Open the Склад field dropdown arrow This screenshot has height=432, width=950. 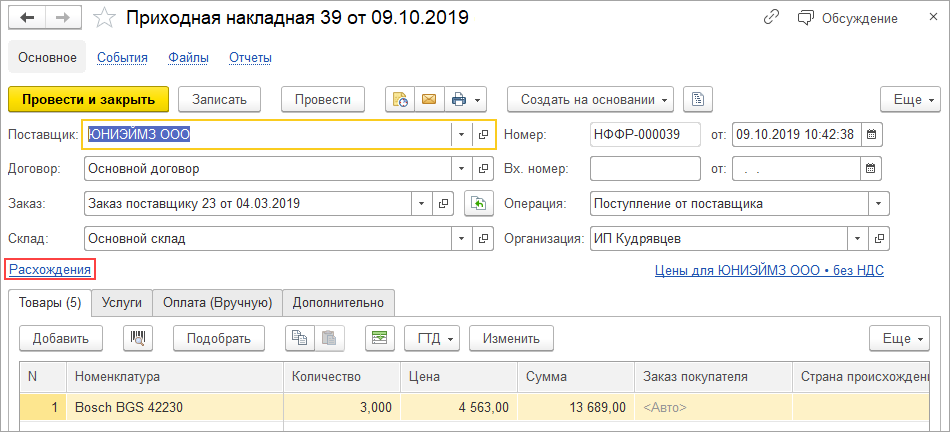(x=461, y=239)
